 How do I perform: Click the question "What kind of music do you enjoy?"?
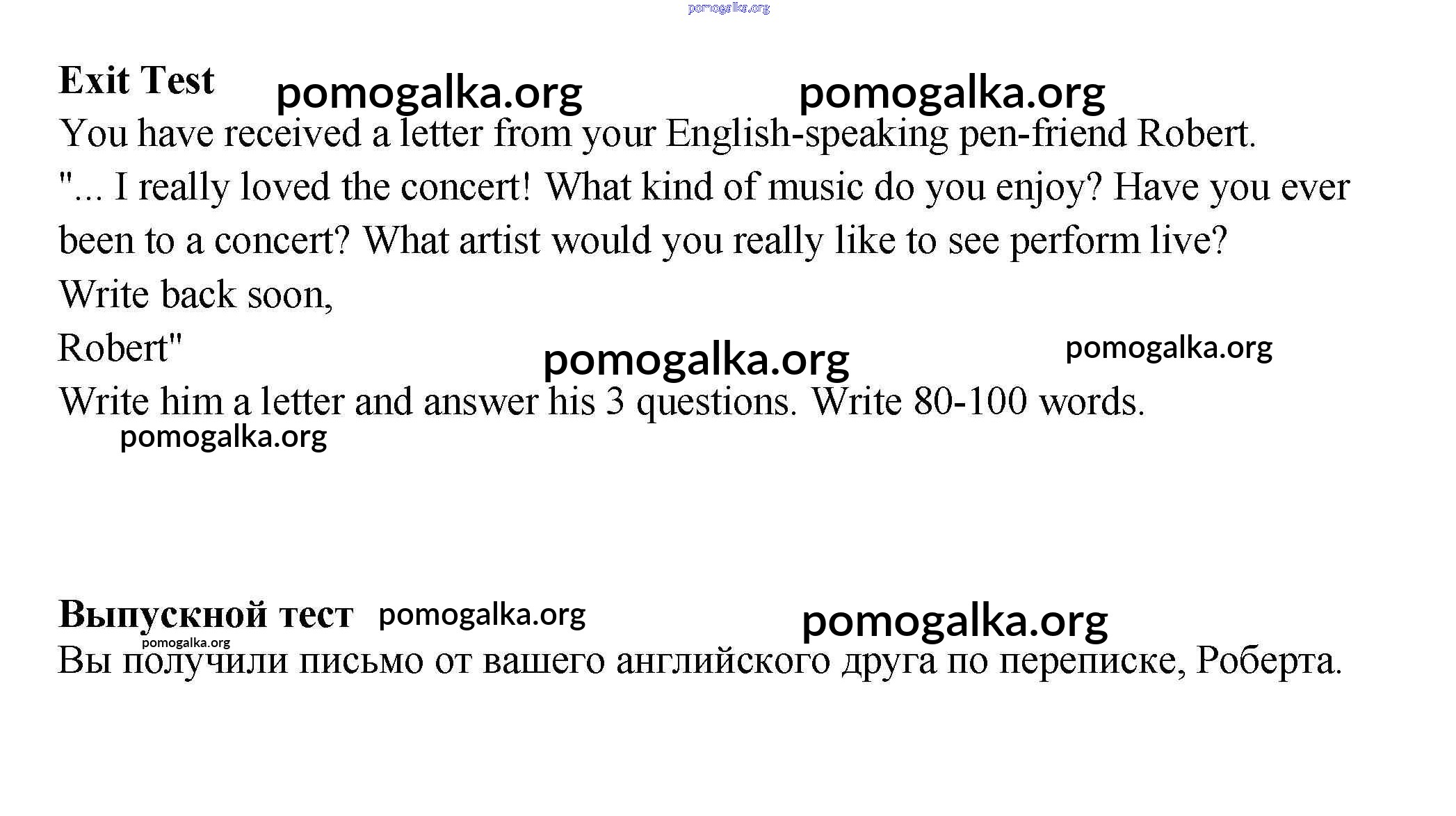click(x=823, y=187)
